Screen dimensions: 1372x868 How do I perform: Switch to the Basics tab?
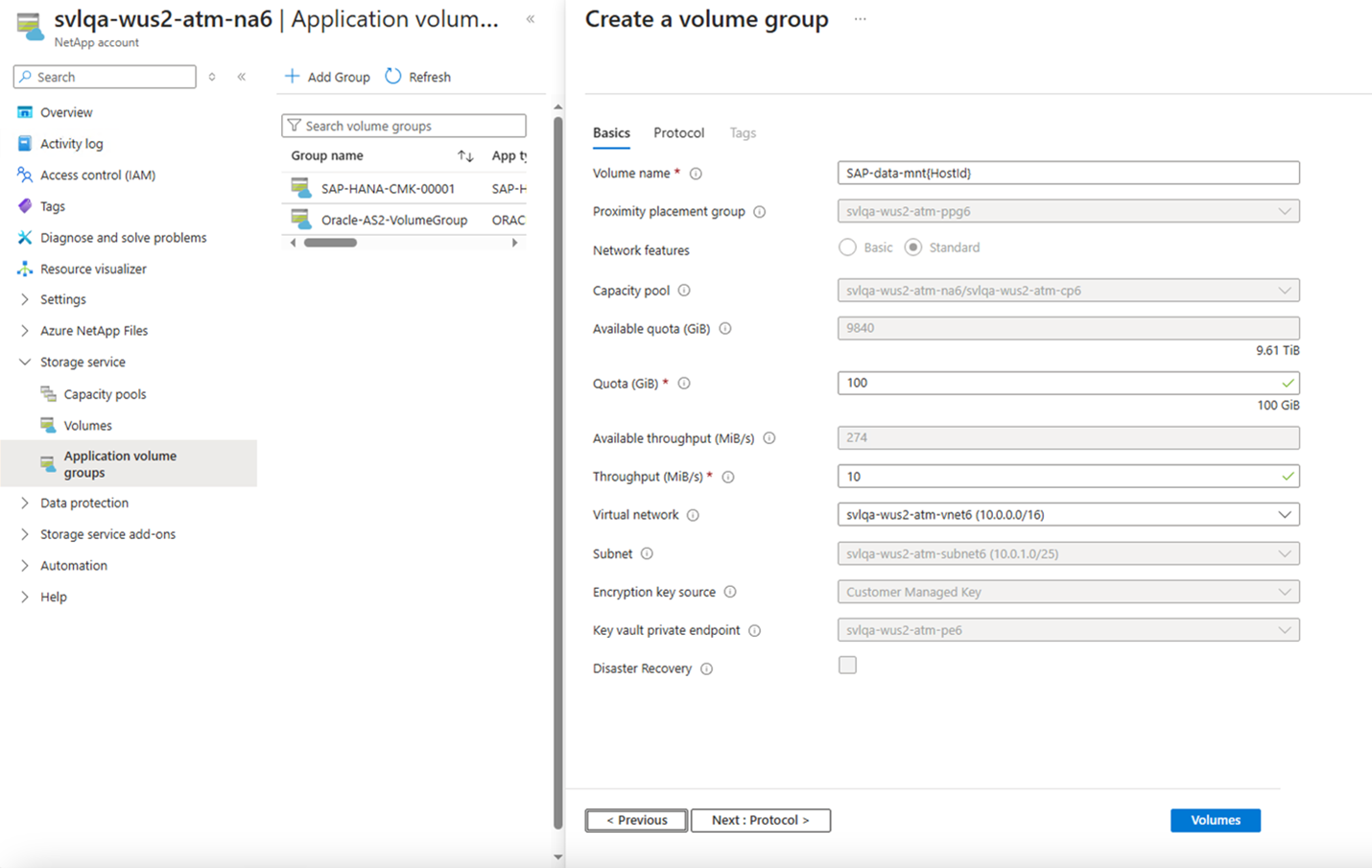point(611,133)
